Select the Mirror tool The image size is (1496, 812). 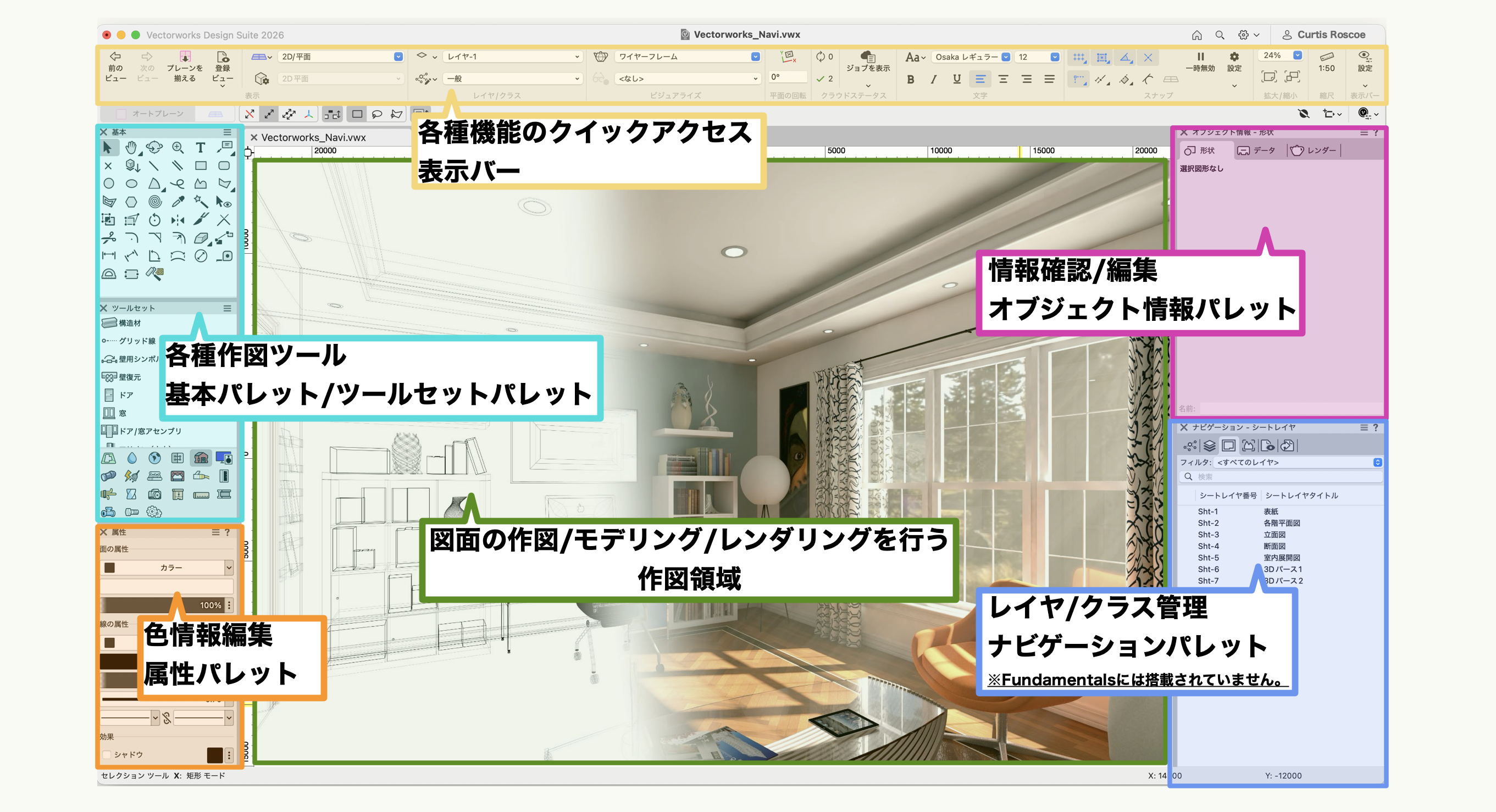[178, 220]
